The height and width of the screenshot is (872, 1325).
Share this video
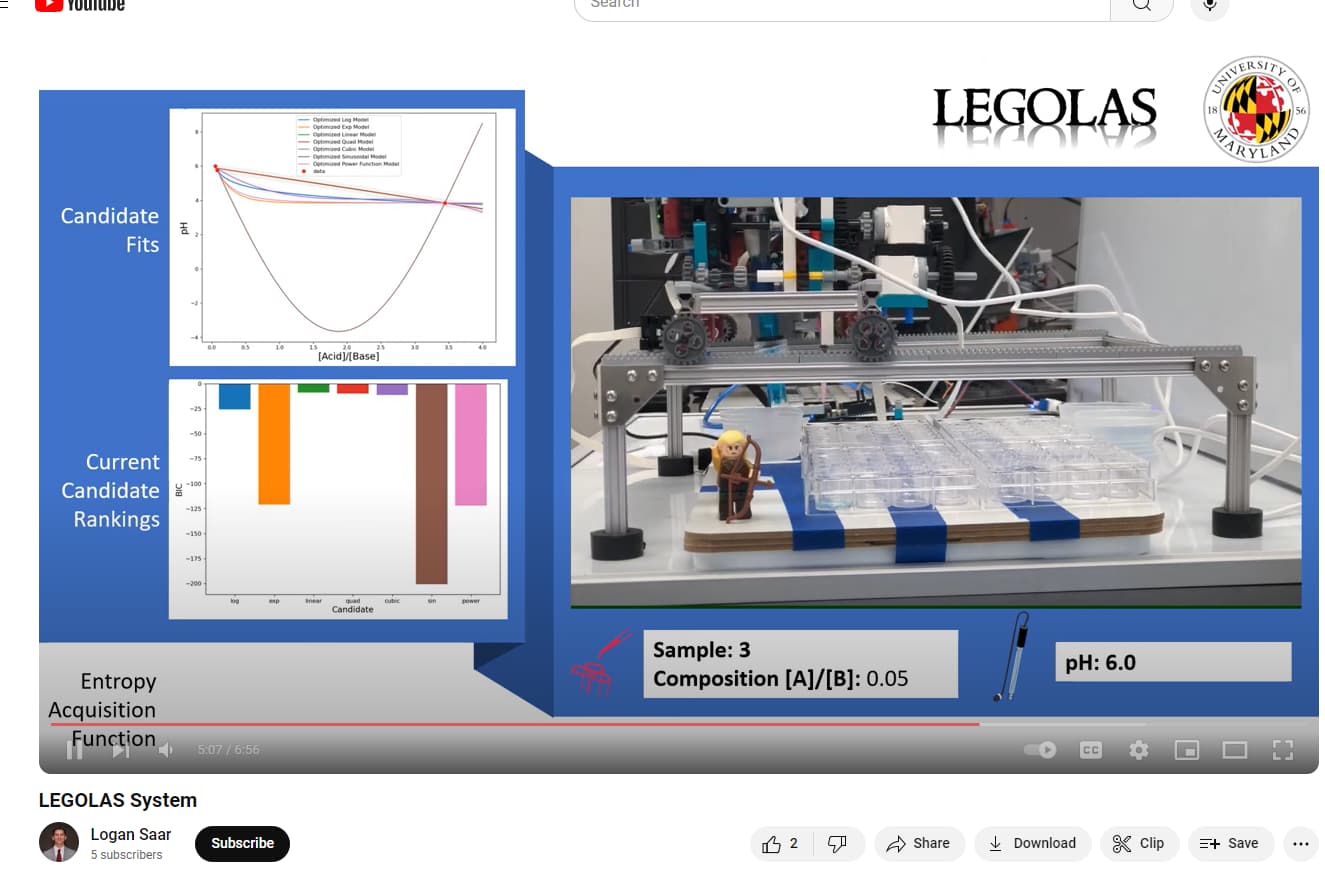(919, 843)
